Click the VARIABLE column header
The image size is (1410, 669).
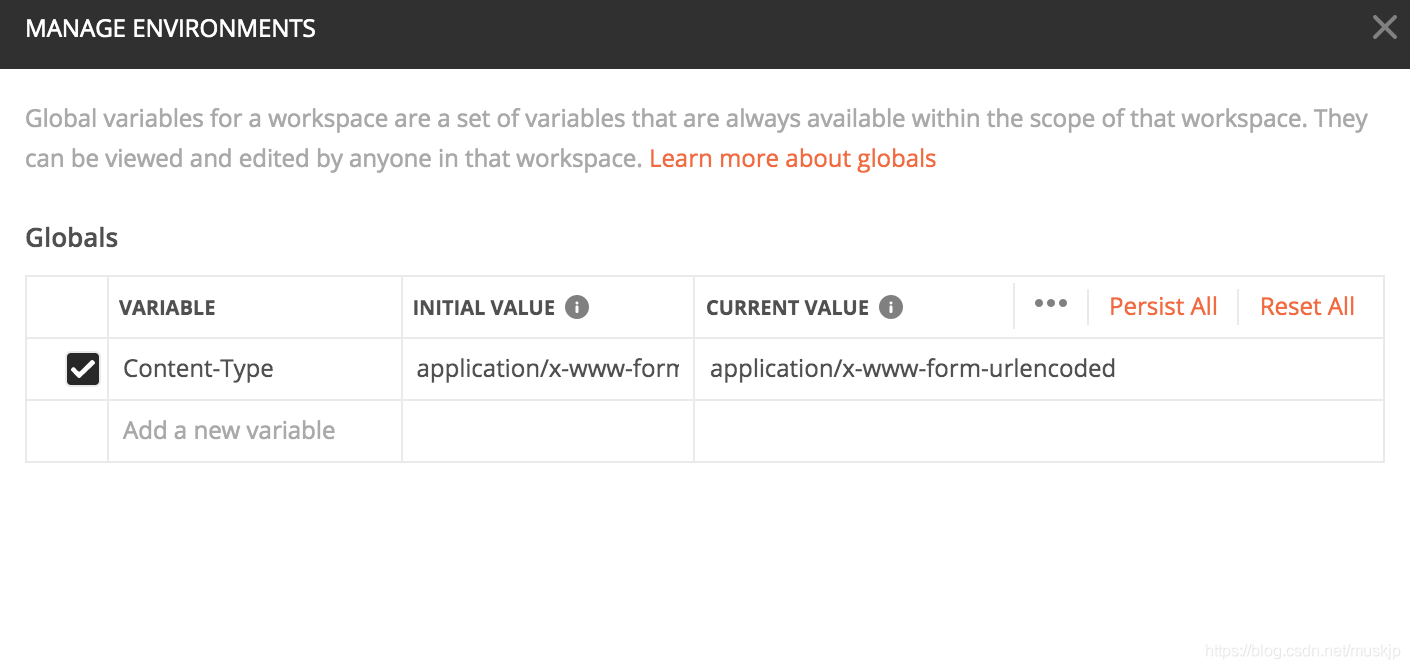tap(167, 308)
